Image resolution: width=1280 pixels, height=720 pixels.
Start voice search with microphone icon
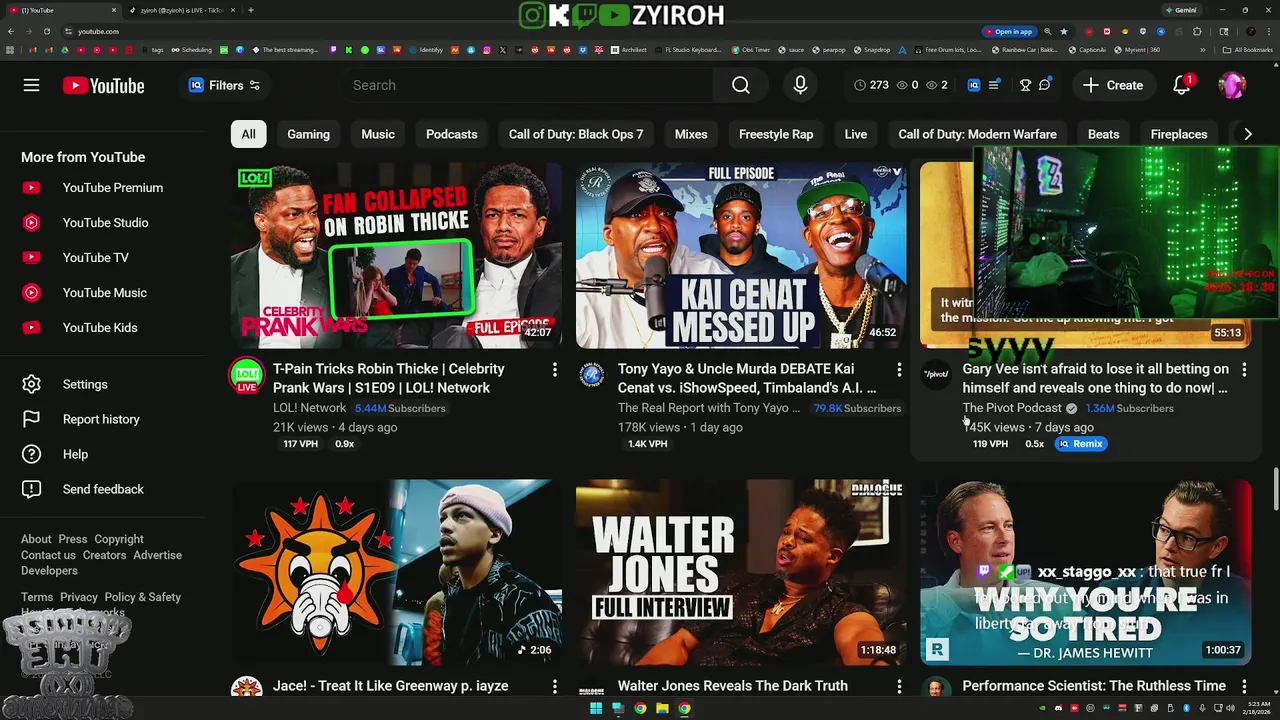click(x=800, y=85)
